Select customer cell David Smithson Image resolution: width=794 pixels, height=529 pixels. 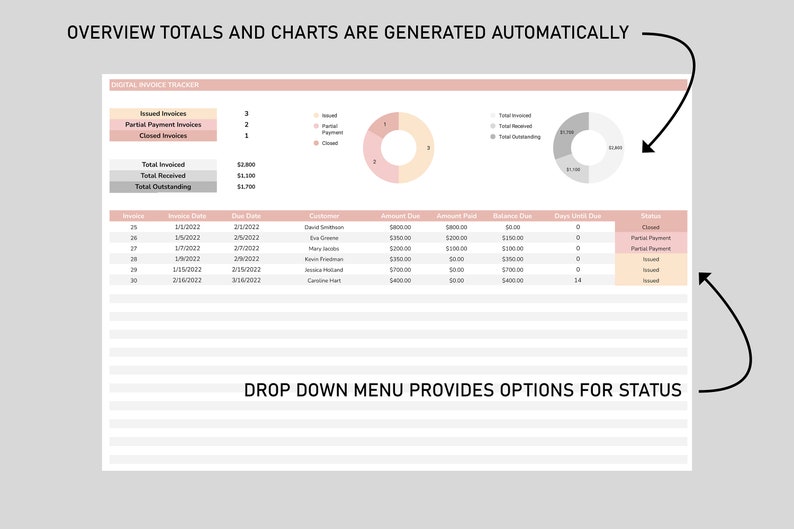324,227
